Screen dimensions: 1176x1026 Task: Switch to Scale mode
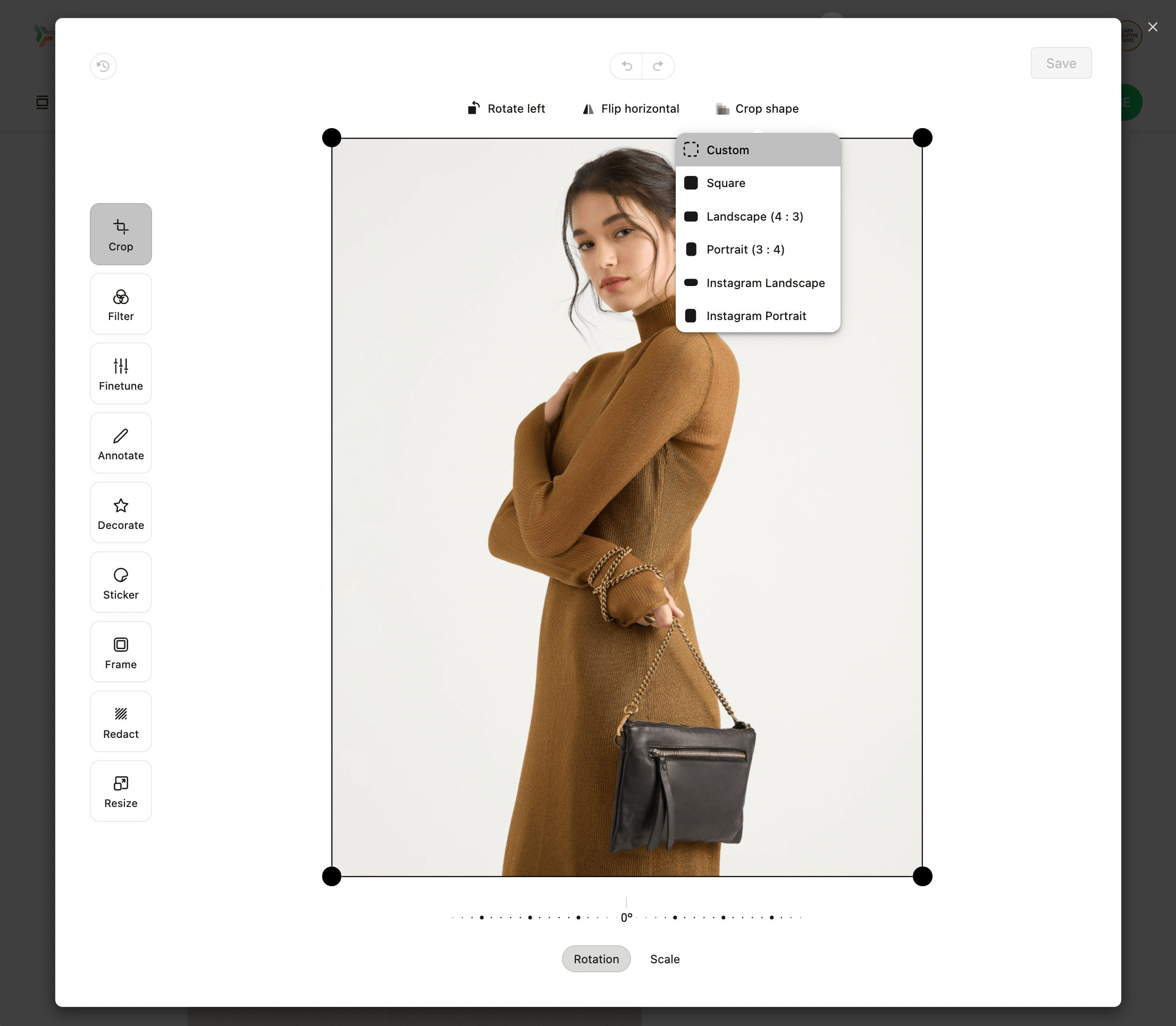coord(665,959)
